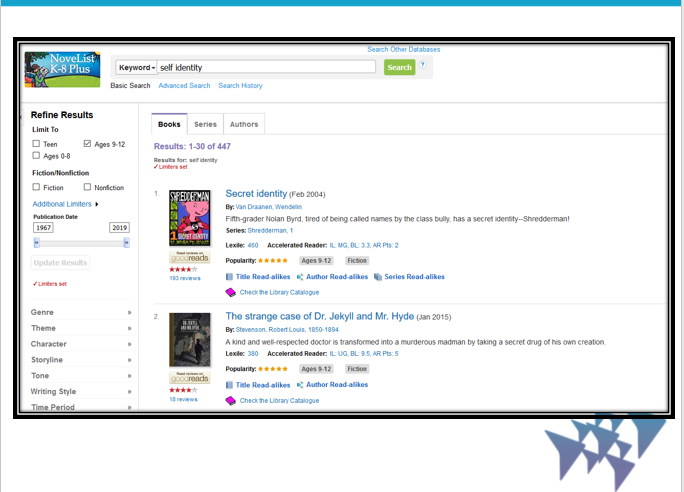
Task: Open author Stevenson, Robert Louis
Action: point(287,330)
